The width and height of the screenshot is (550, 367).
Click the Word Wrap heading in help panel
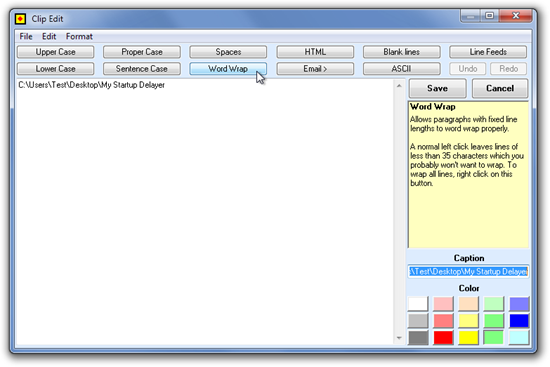[x=433, y=107]
